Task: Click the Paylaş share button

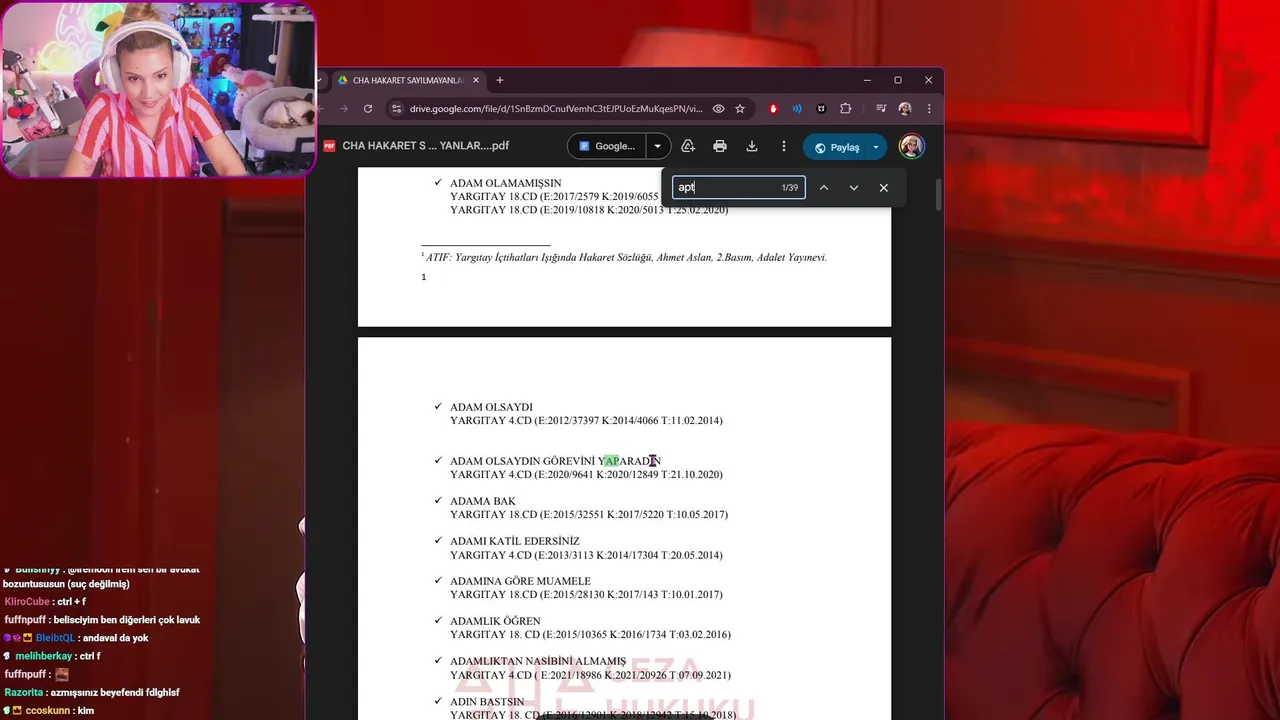Action: (836, 147)
